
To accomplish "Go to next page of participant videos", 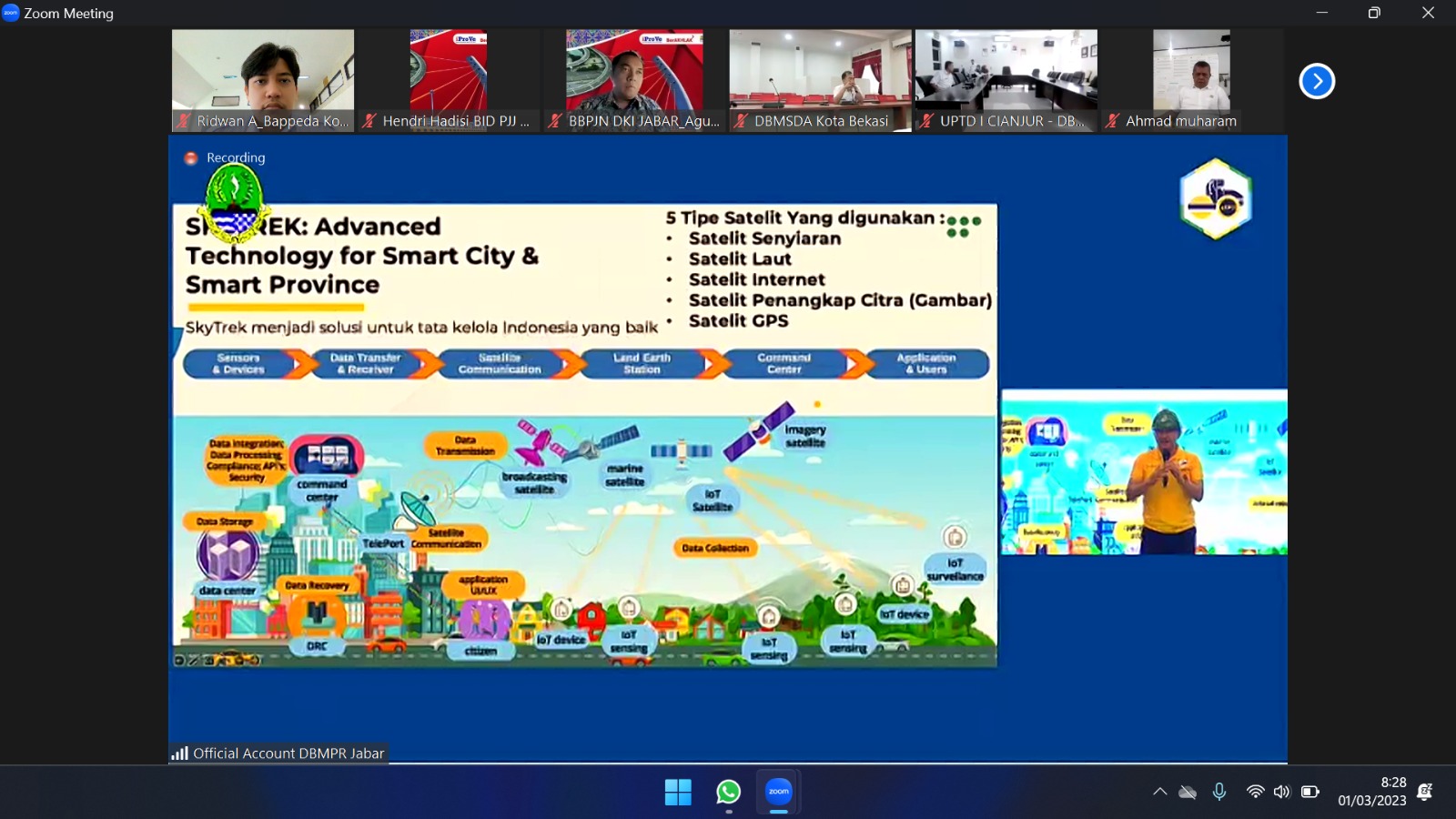I will click(x=1317, y=81).
